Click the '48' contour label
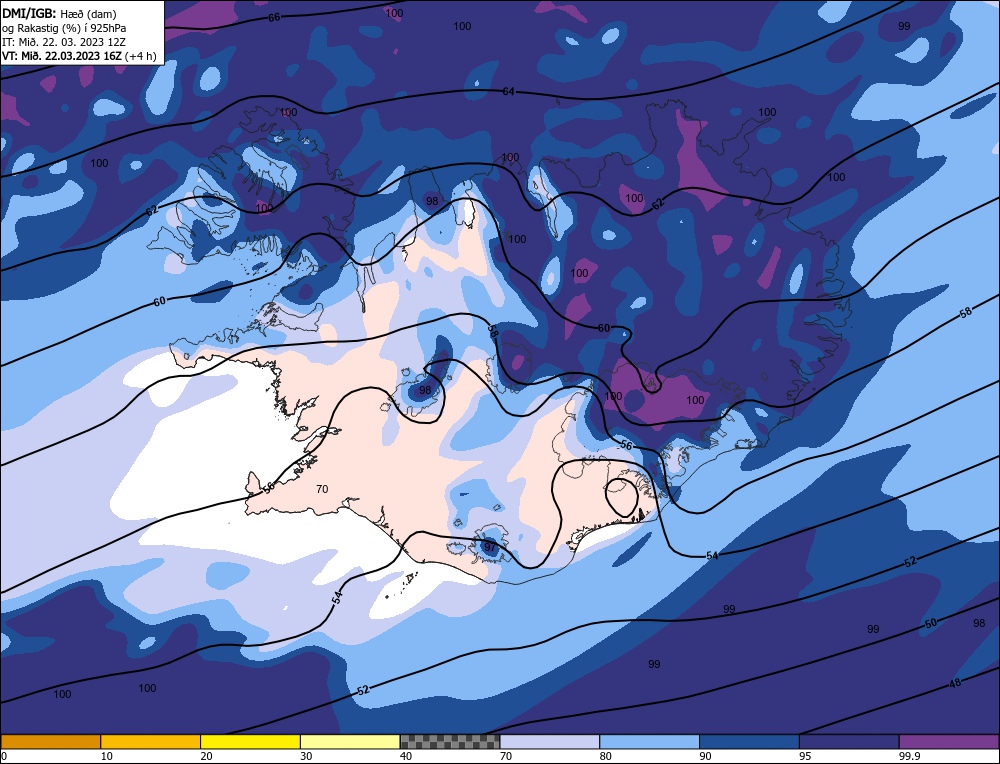The image size is (1000, 764). (x=955, y=683)
